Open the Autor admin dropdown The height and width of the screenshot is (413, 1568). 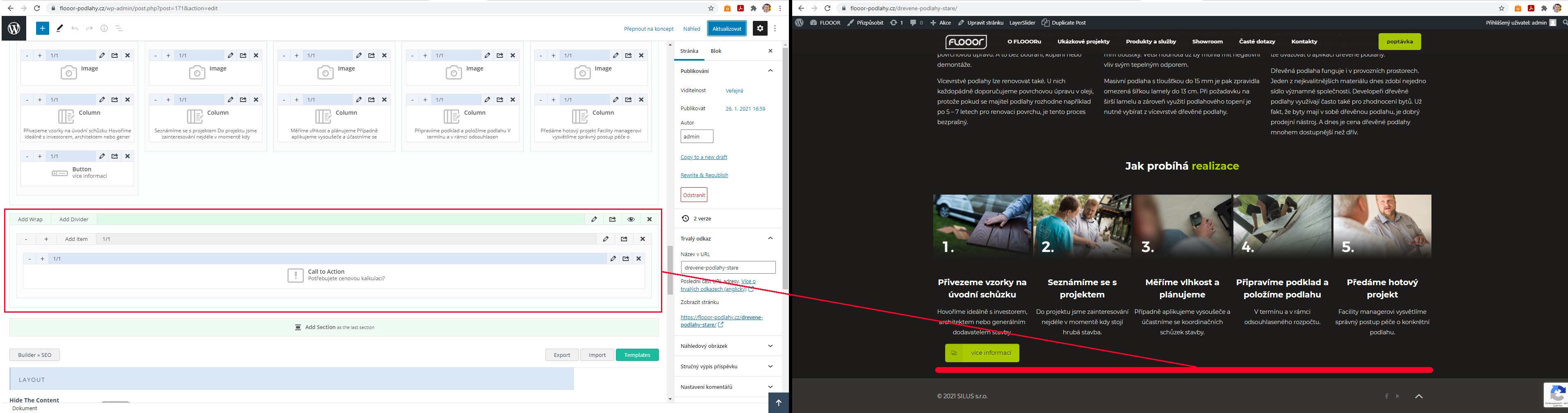coord(697,137)
